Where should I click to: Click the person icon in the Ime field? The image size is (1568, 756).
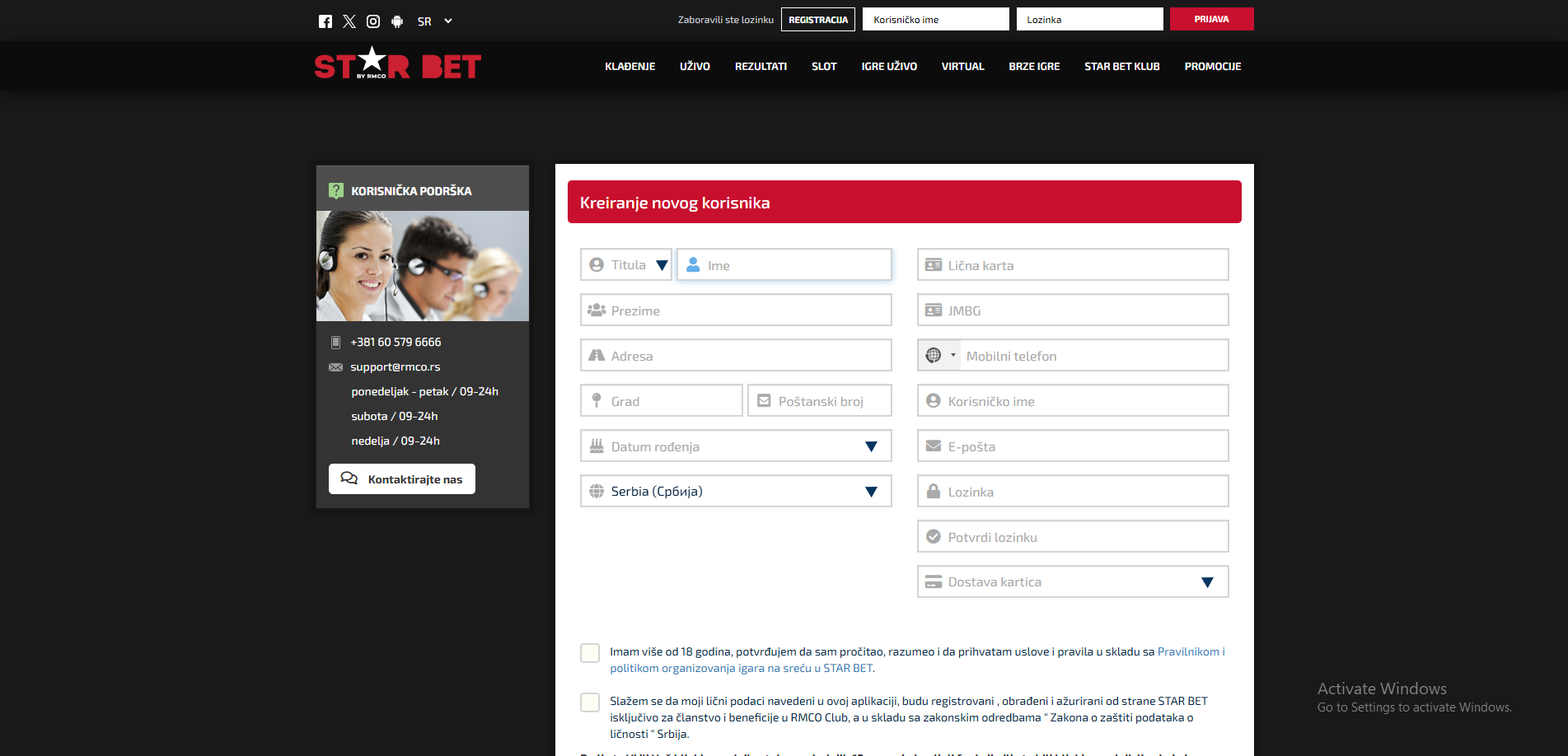pyautogui.click(x=694, y=264)
